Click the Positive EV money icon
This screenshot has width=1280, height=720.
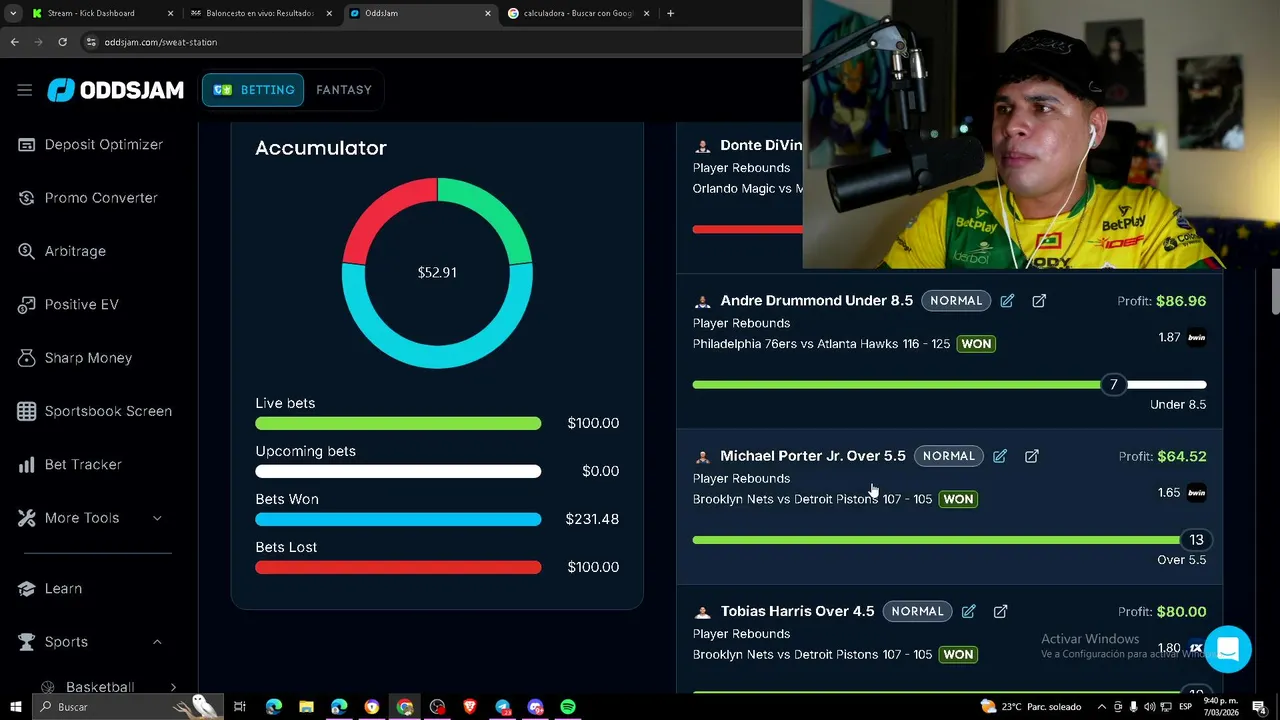click(27, 305)
